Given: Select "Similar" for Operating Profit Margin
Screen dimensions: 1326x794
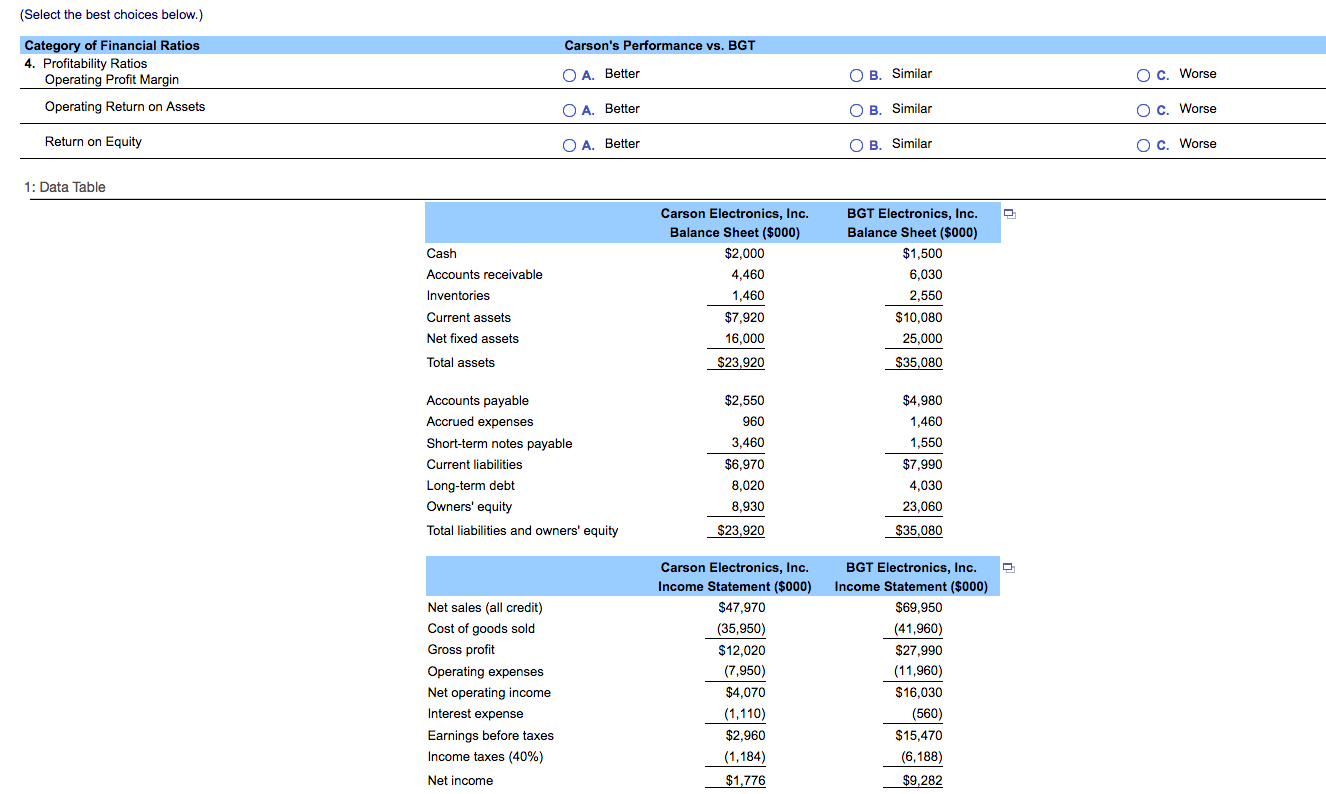Looking at the screenshot, I should click(857, 74).
